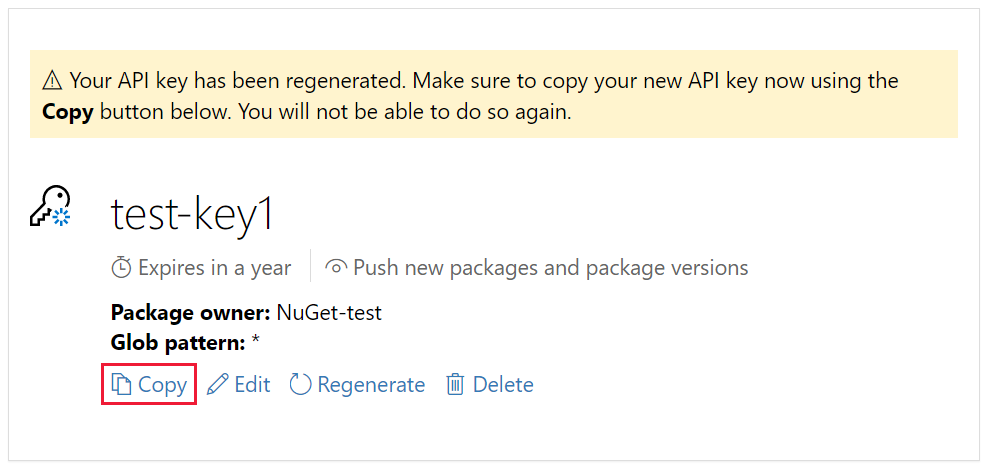This screenshot has width=989, height=470.
Task: Click the clock icon beside the expiry text
Action: 121,268
